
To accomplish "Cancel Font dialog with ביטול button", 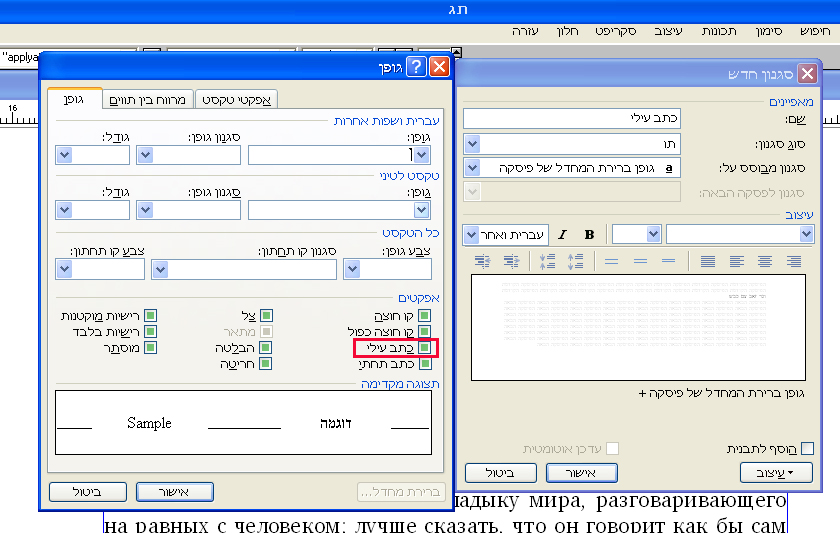I will coord(88,492).
